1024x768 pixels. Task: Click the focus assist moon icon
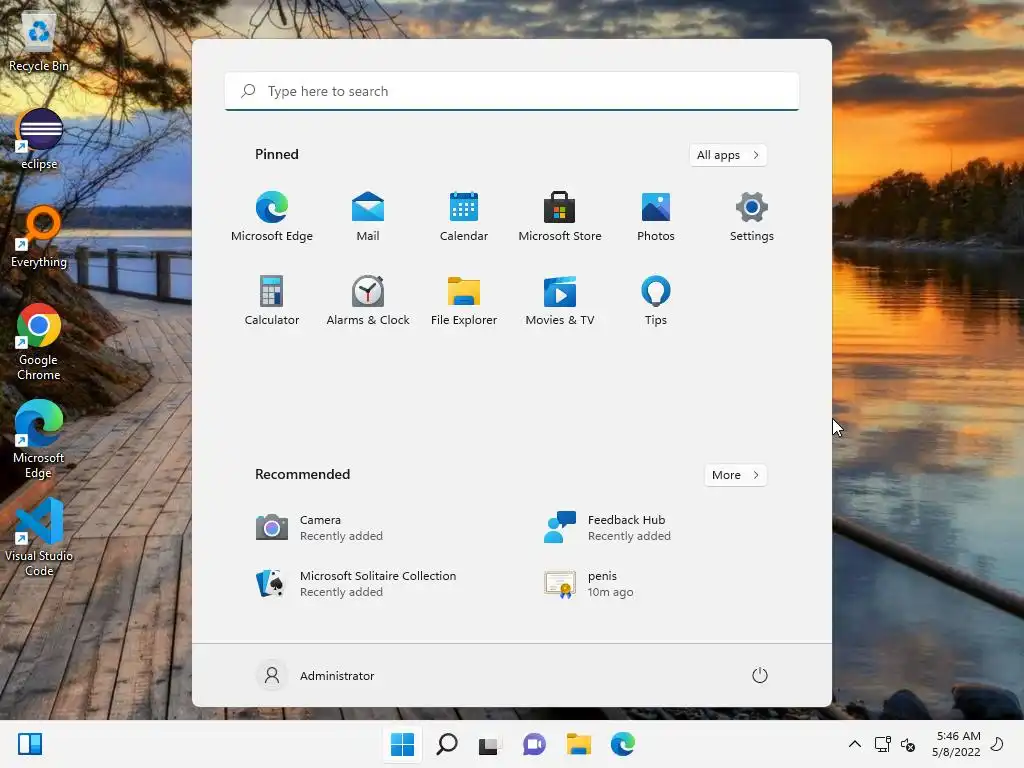(997, 744)
